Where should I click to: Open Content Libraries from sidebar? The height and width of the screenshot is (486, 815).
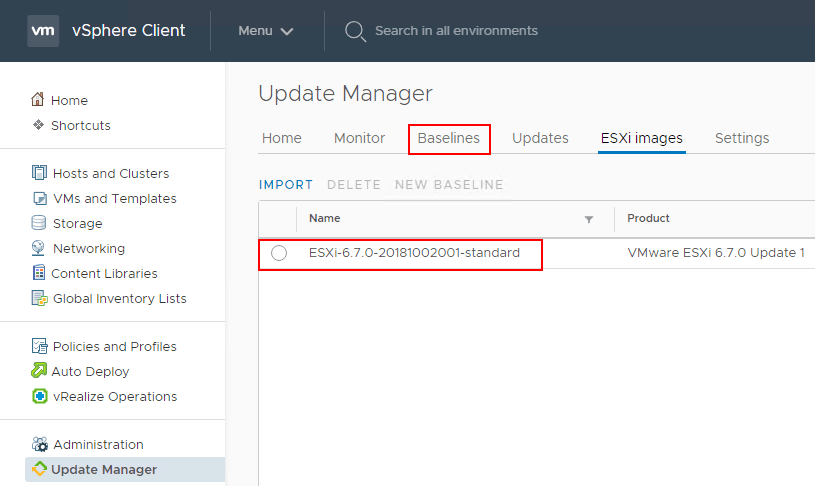pyautogui.click(x=104, y=273)
